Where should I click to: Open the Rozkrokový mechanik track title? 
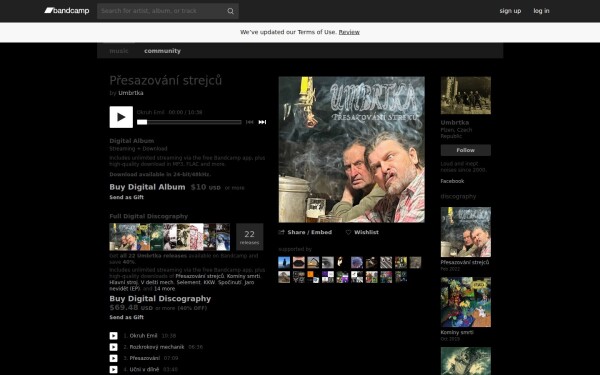coord(157,347)
